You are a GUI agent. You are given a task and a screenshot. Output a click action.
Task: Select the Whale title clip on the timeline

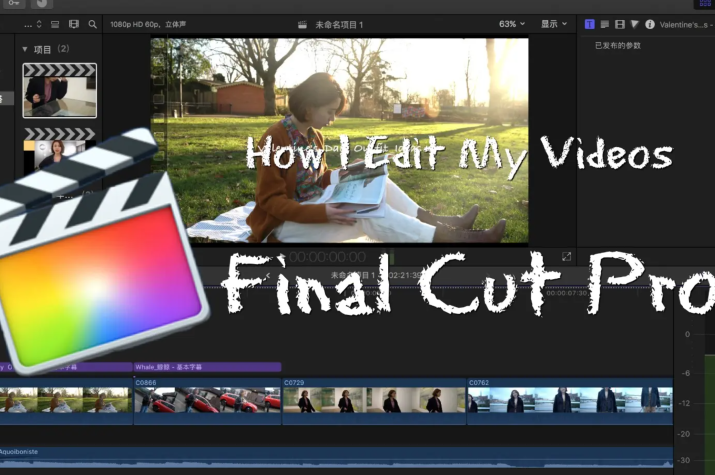click(206, 367)
